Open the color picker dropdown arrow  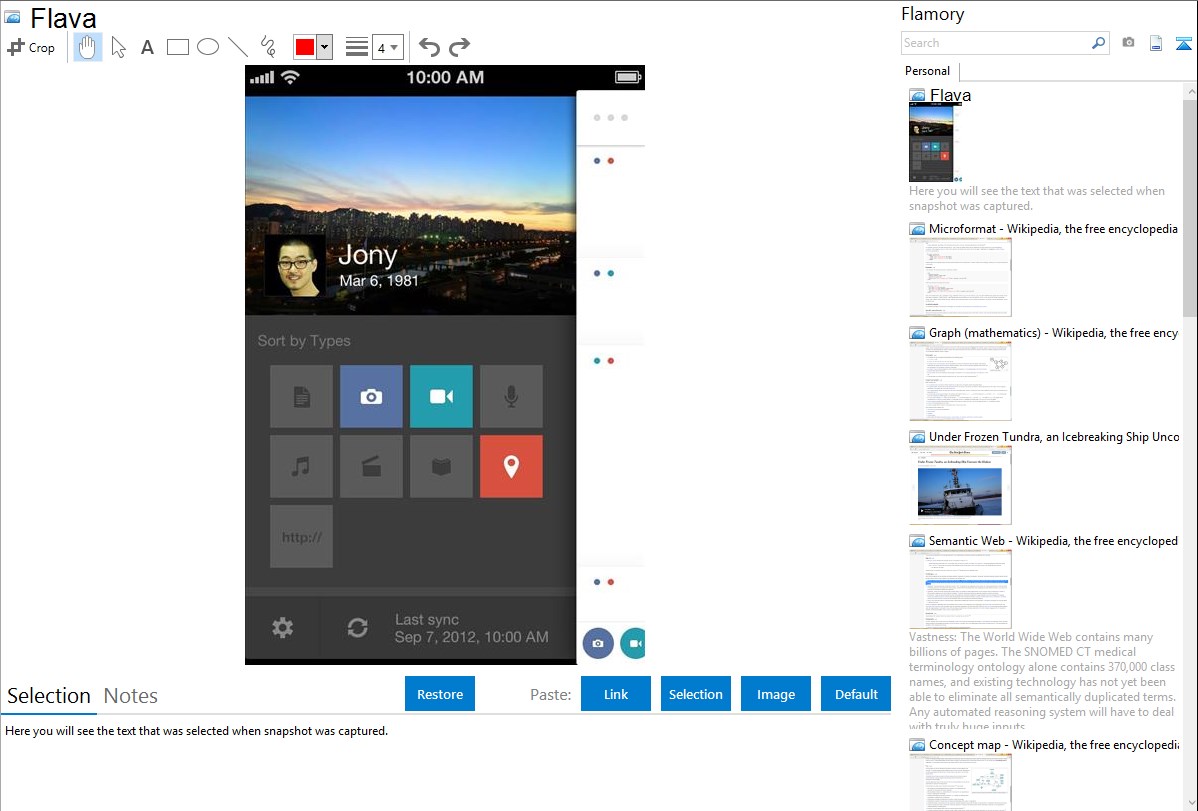[325, 47]
